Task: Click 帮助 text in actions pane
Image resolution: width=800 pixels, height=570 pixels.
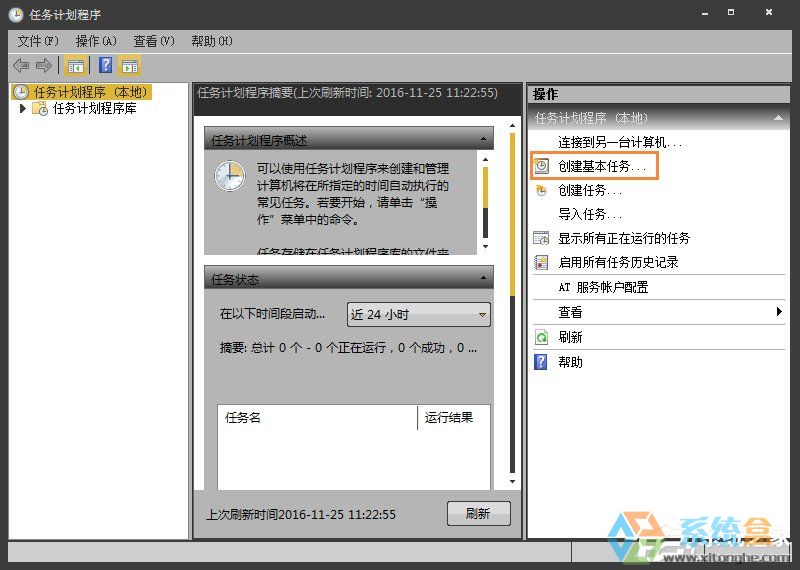Action: click(x=570, y=362)
